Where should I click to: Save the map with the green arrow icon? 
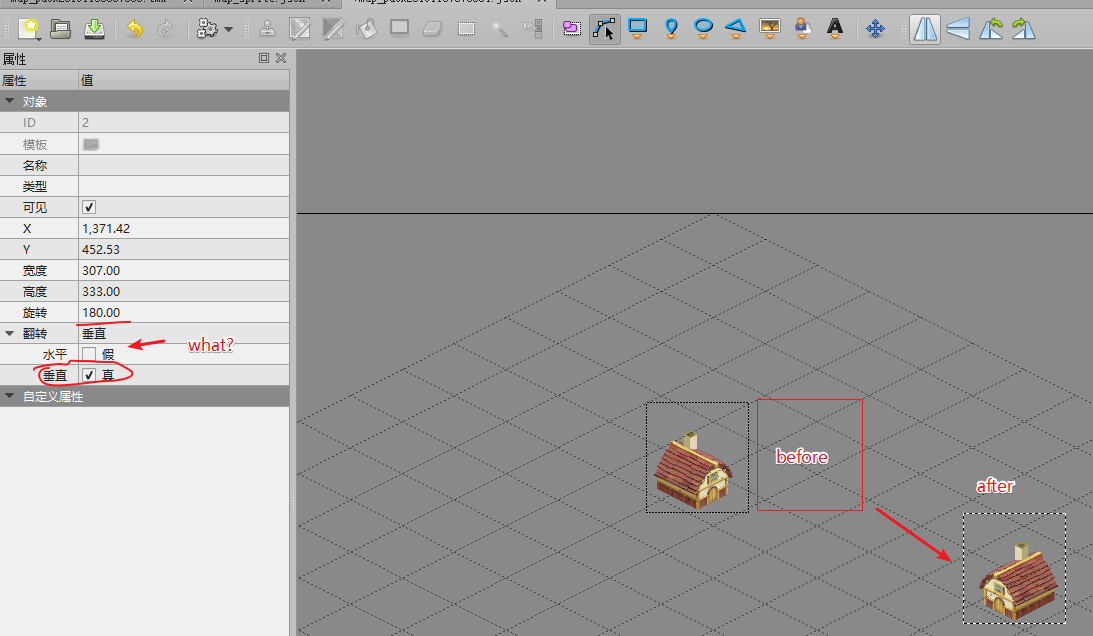coord(94,29)
